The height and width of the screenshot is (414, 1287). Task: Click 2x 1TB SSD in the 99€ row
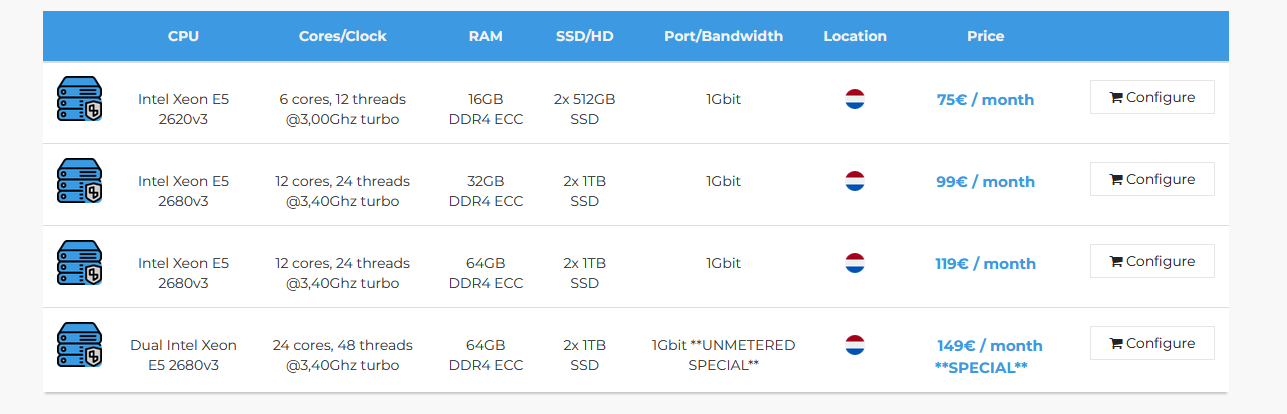point(585,191)
